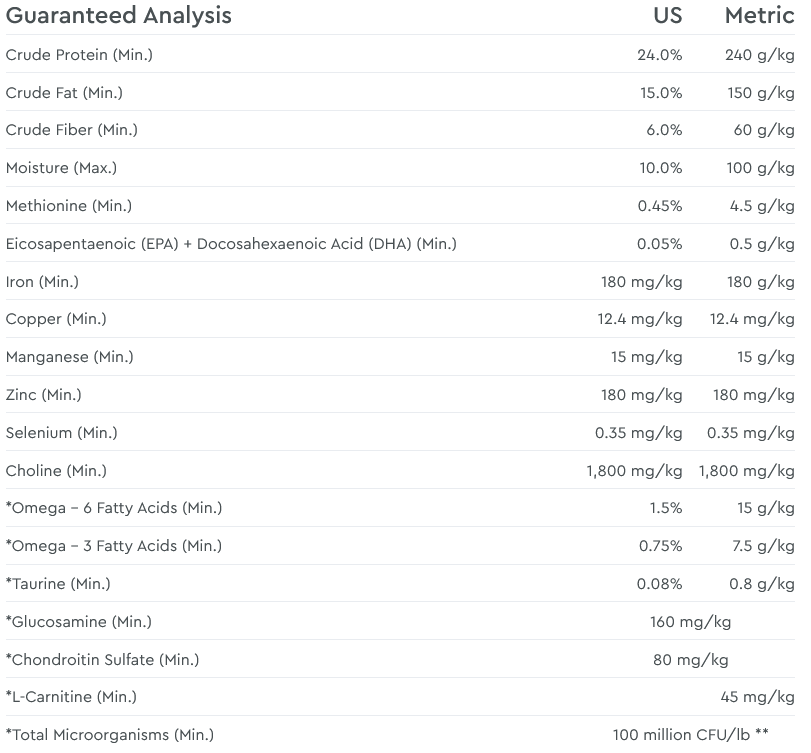Select the US column header
The image size is (811, 753).
[667, 16]
